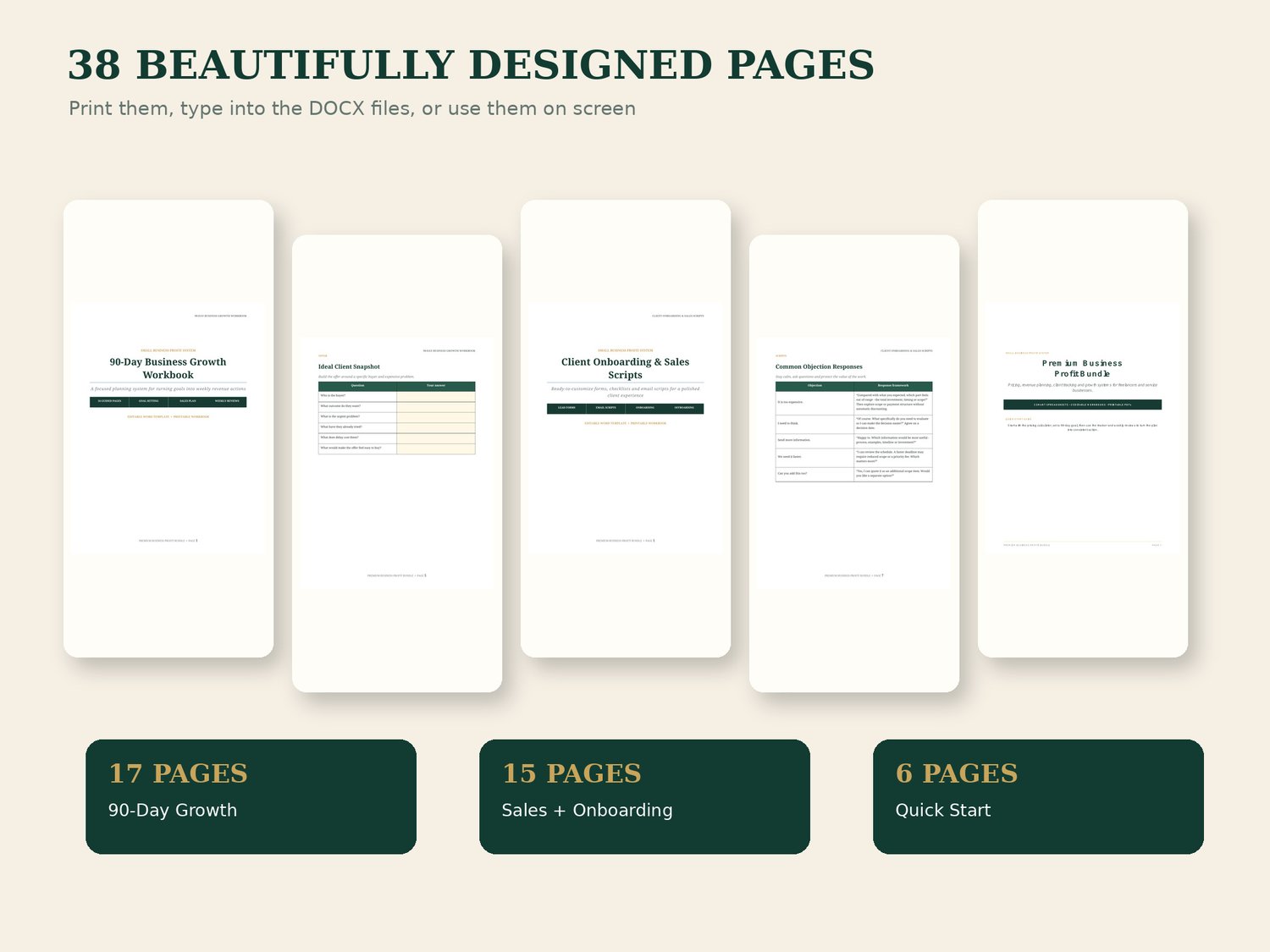The width and height of the screenshot is (1270, 952).
Task: Click the page footer on the Growth Workbook cover
Action: click(168, 541)
